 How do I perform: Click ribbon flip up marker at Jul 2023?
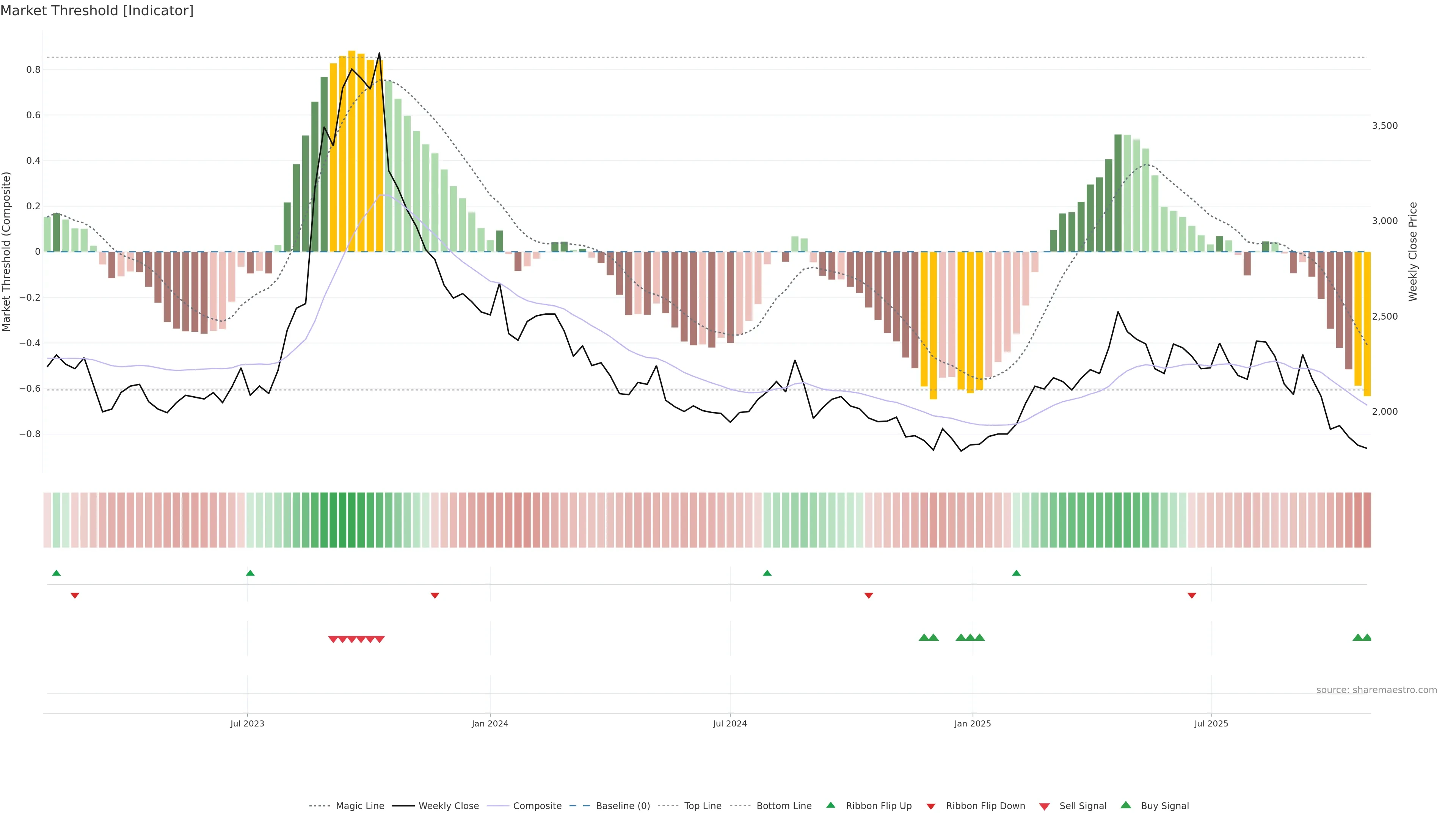pyautogui.click(x=250, y=573)
